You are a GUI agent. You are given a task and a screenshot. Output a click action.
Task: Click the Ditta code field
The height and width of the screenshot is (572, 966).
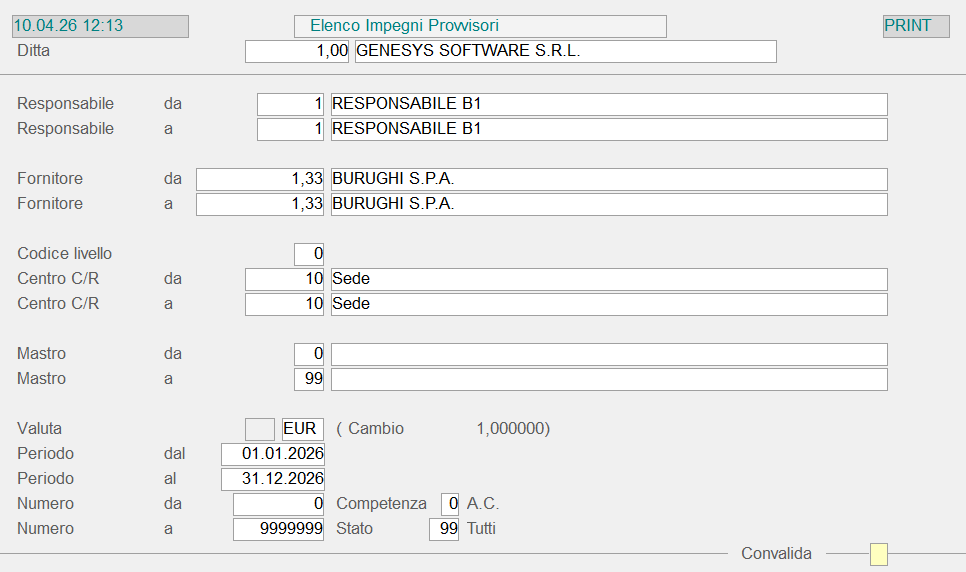coord(297,51)
